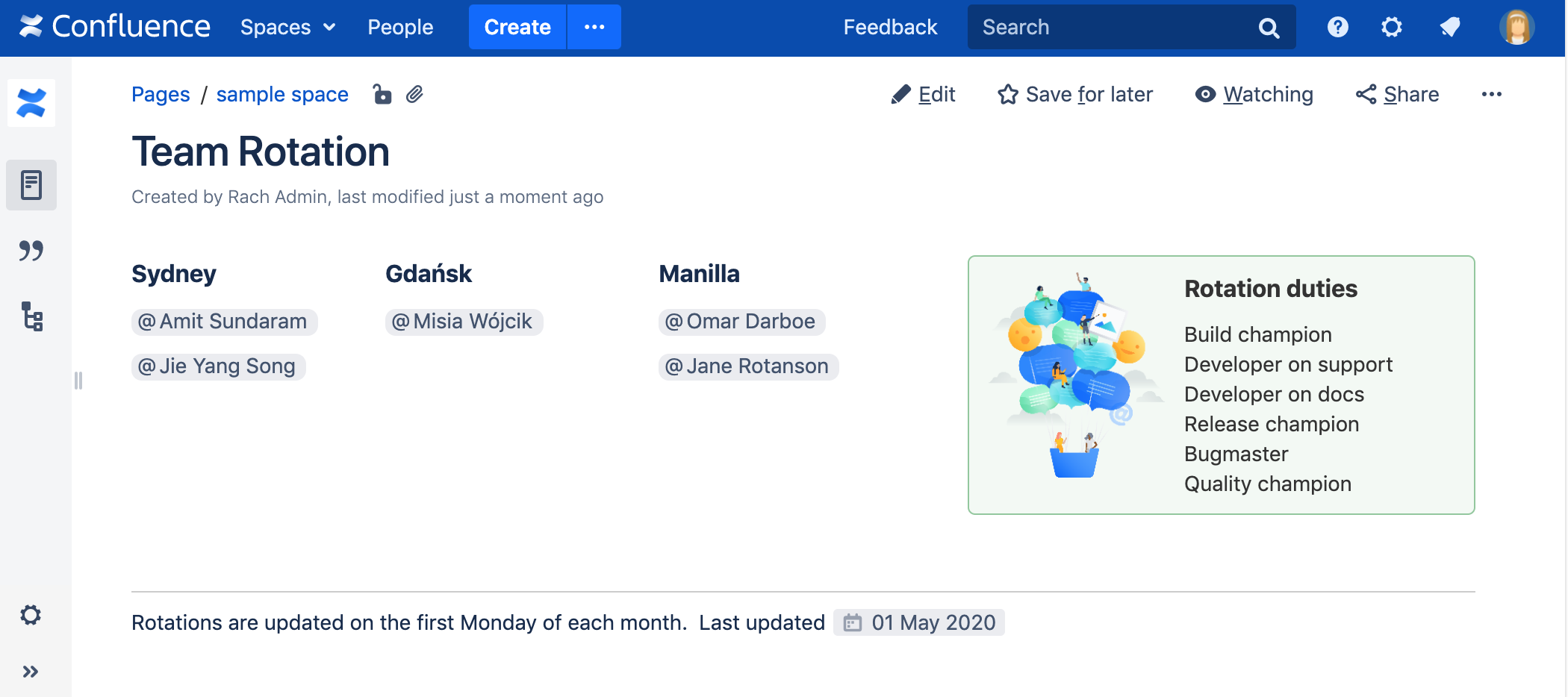Viewport: 1568px width, 697px height.
Task: Click the sidebar resize handle
Action: pyautogui.click(x=78, y=381)
